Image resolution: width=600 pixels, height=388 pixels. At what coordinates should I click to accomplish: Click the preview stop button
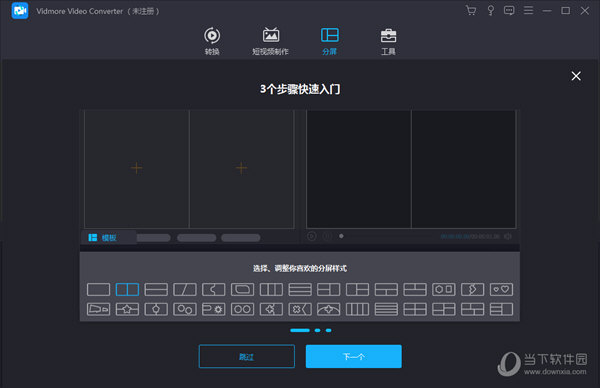click(327, 236)
